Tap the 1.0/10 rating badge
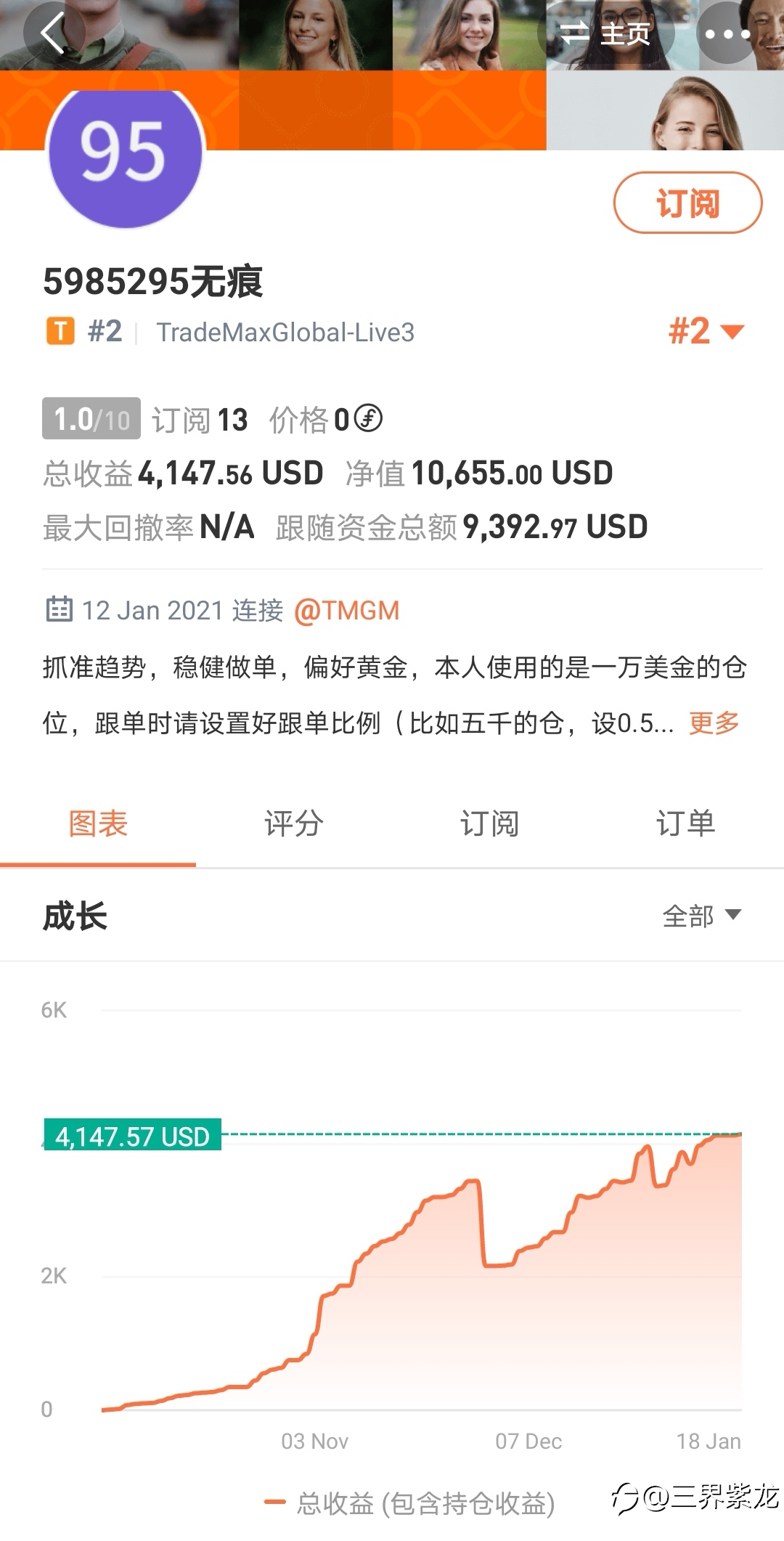 [91, 418]
